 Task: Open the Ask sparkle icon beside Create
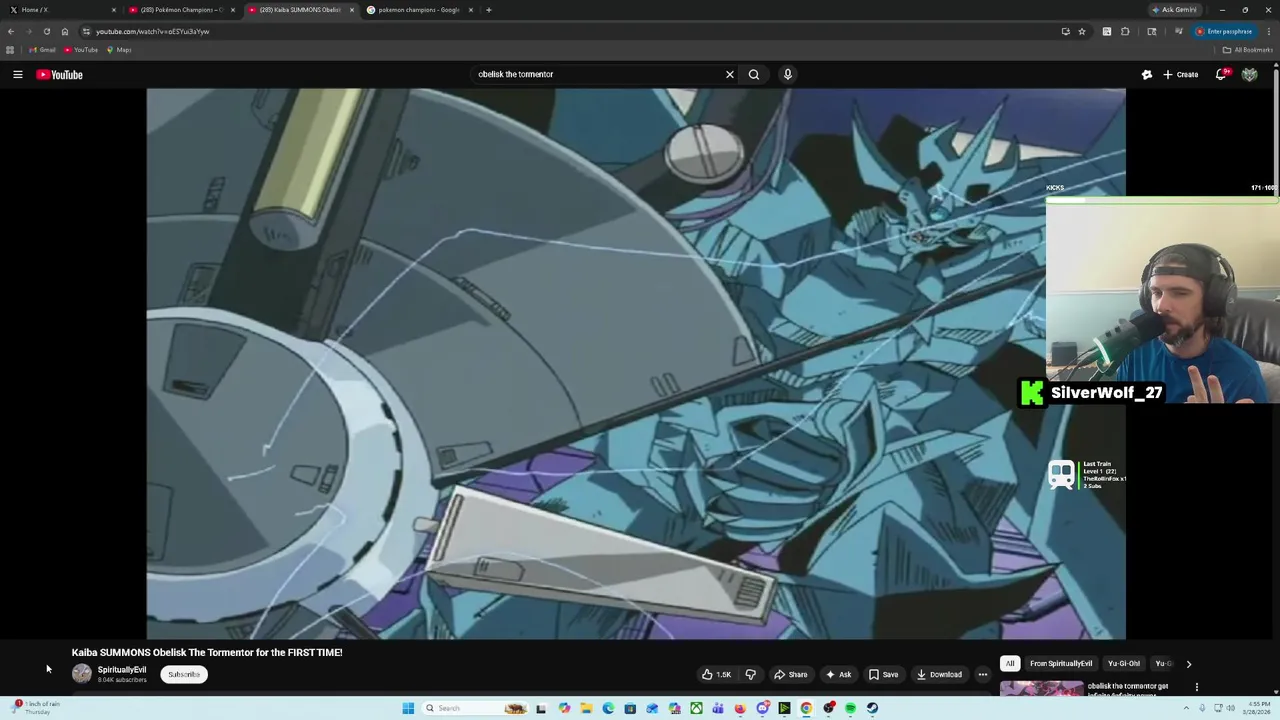point(1147,74)
